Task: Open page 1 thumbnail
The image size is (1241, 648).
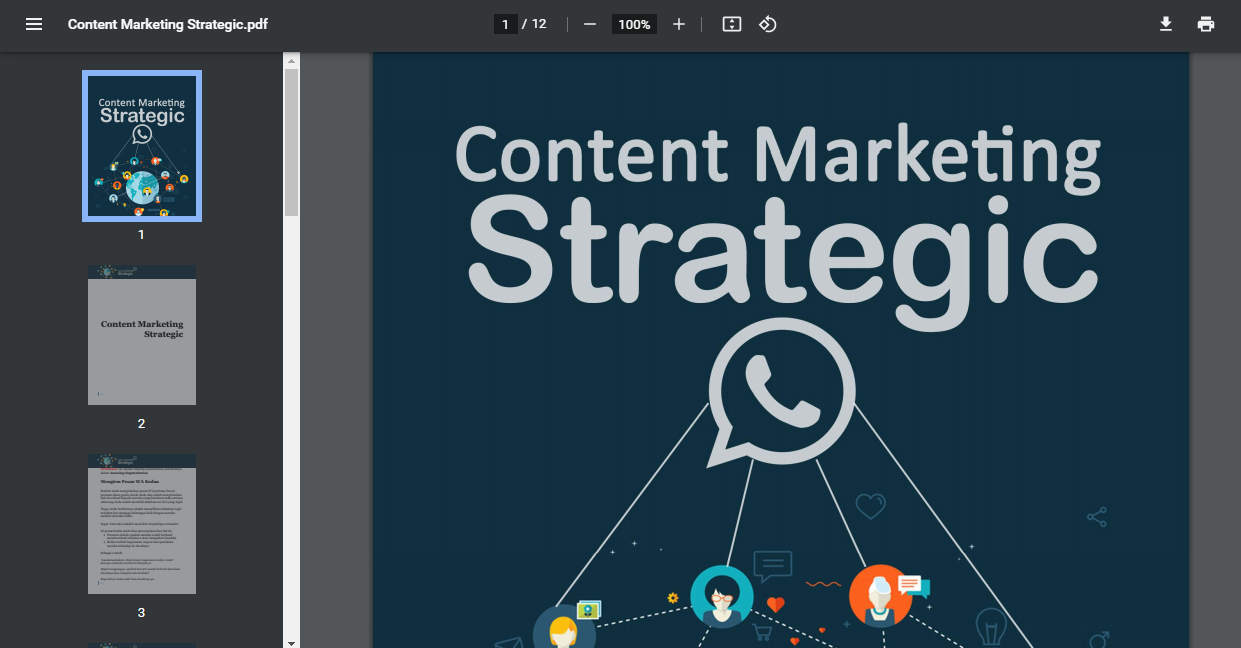Action: [142, 146]
